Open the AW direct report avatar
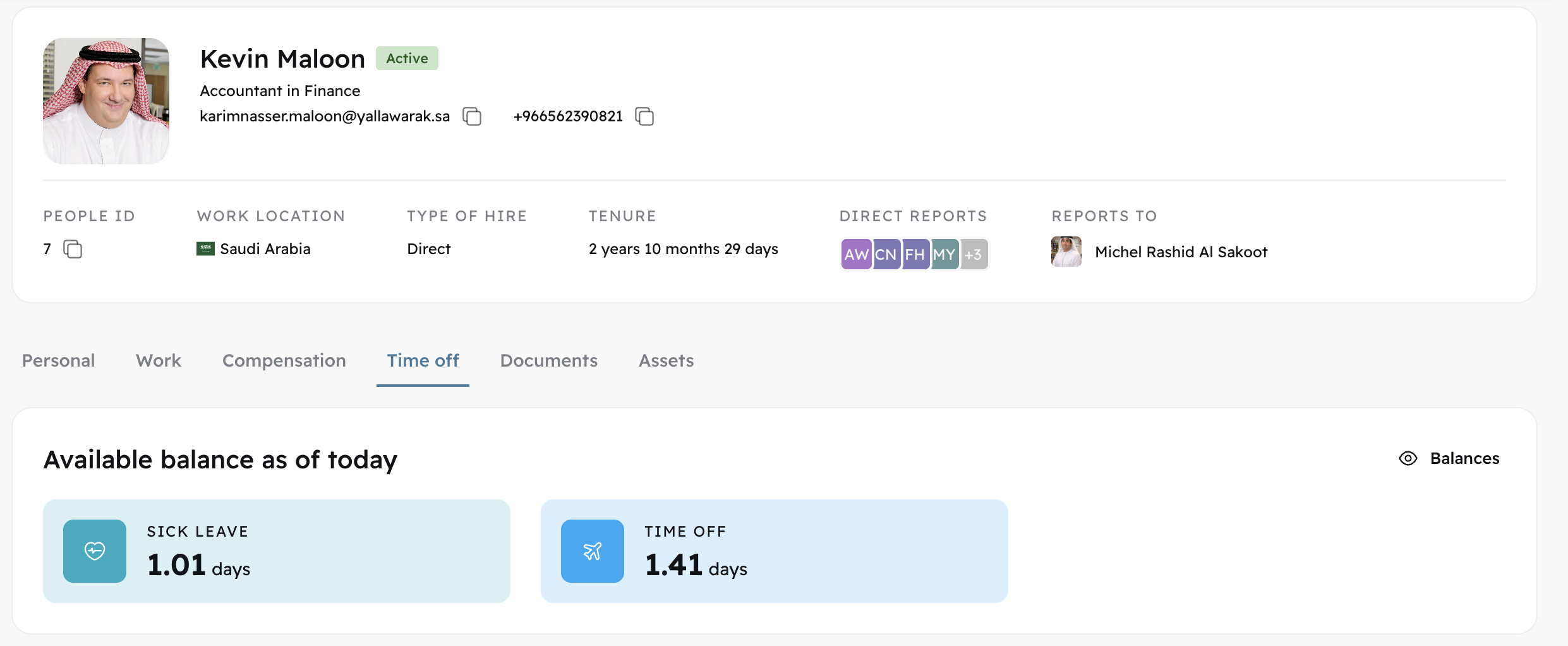Image resolution: width=1568 pixels, height=646 pixels. 855,253
